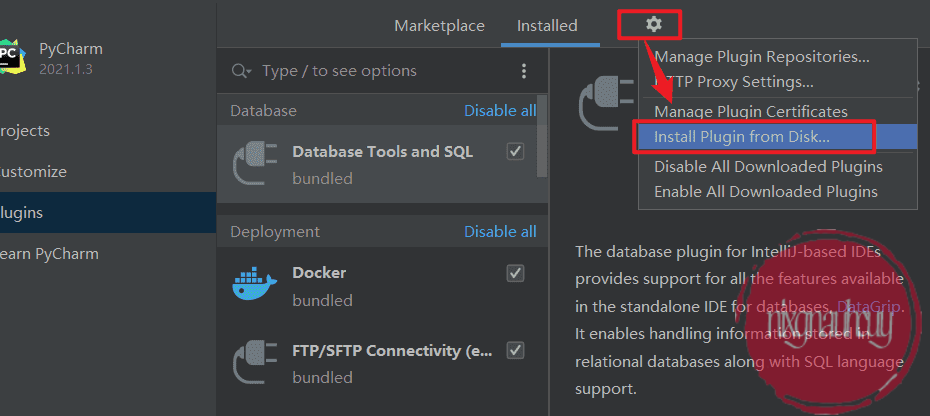The width and height of the screenshot is (930, 416).
Task: Open Manage Plugin Repositories menu item
Action: coord(762,57)
